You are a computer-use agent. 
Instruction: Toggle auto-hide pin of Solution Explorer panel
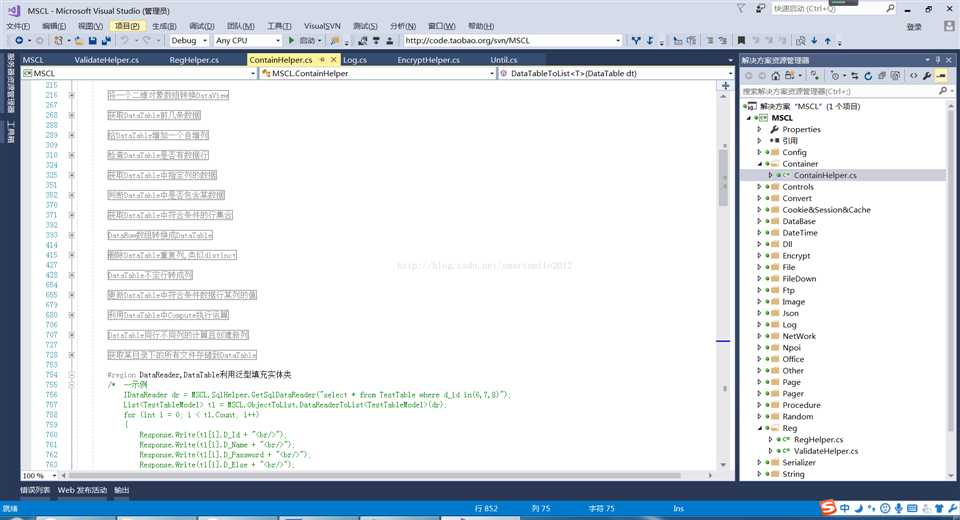pos(938,60)
